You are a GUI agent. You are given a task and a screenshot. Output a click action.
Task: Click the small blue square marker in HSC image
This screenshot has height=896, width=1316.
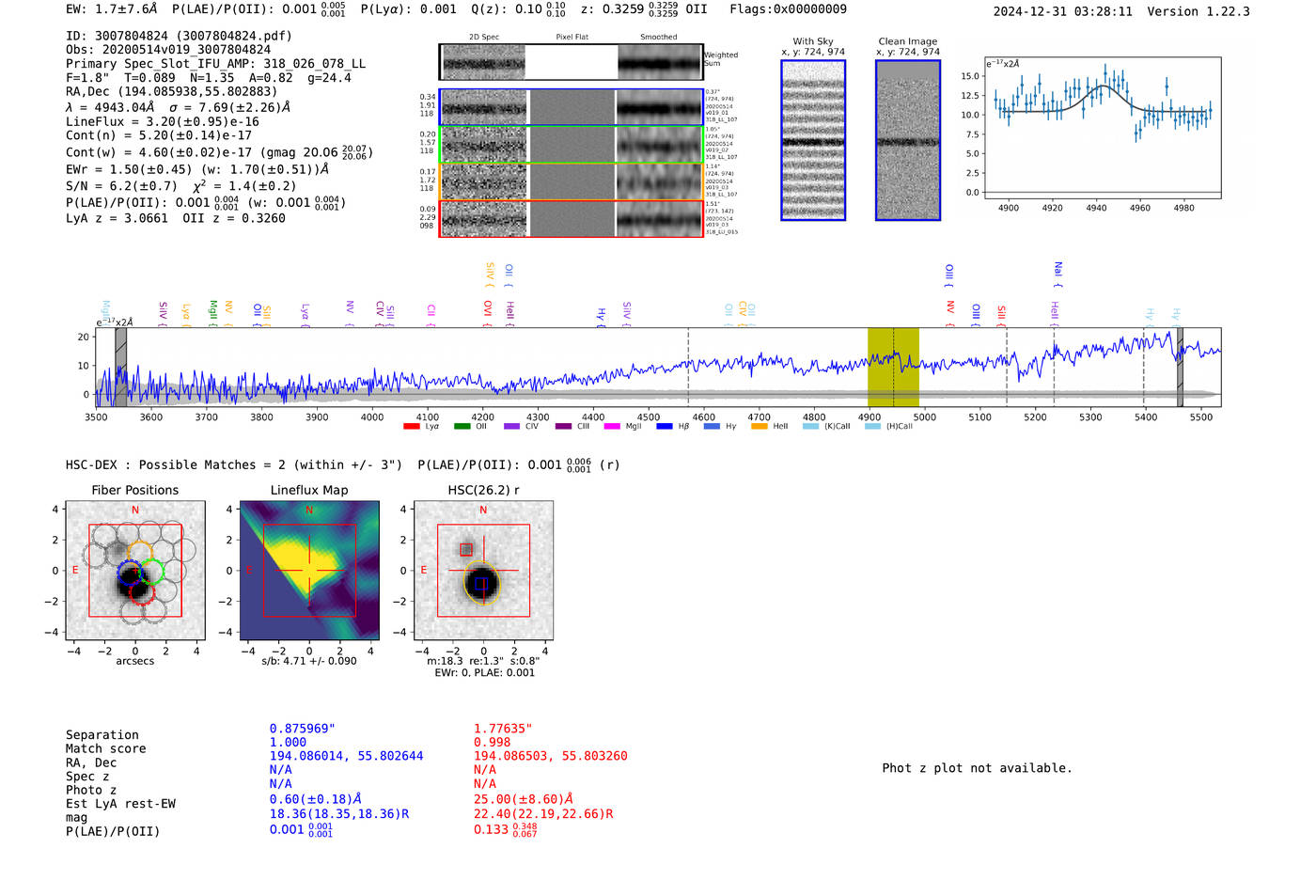[481, 583]
